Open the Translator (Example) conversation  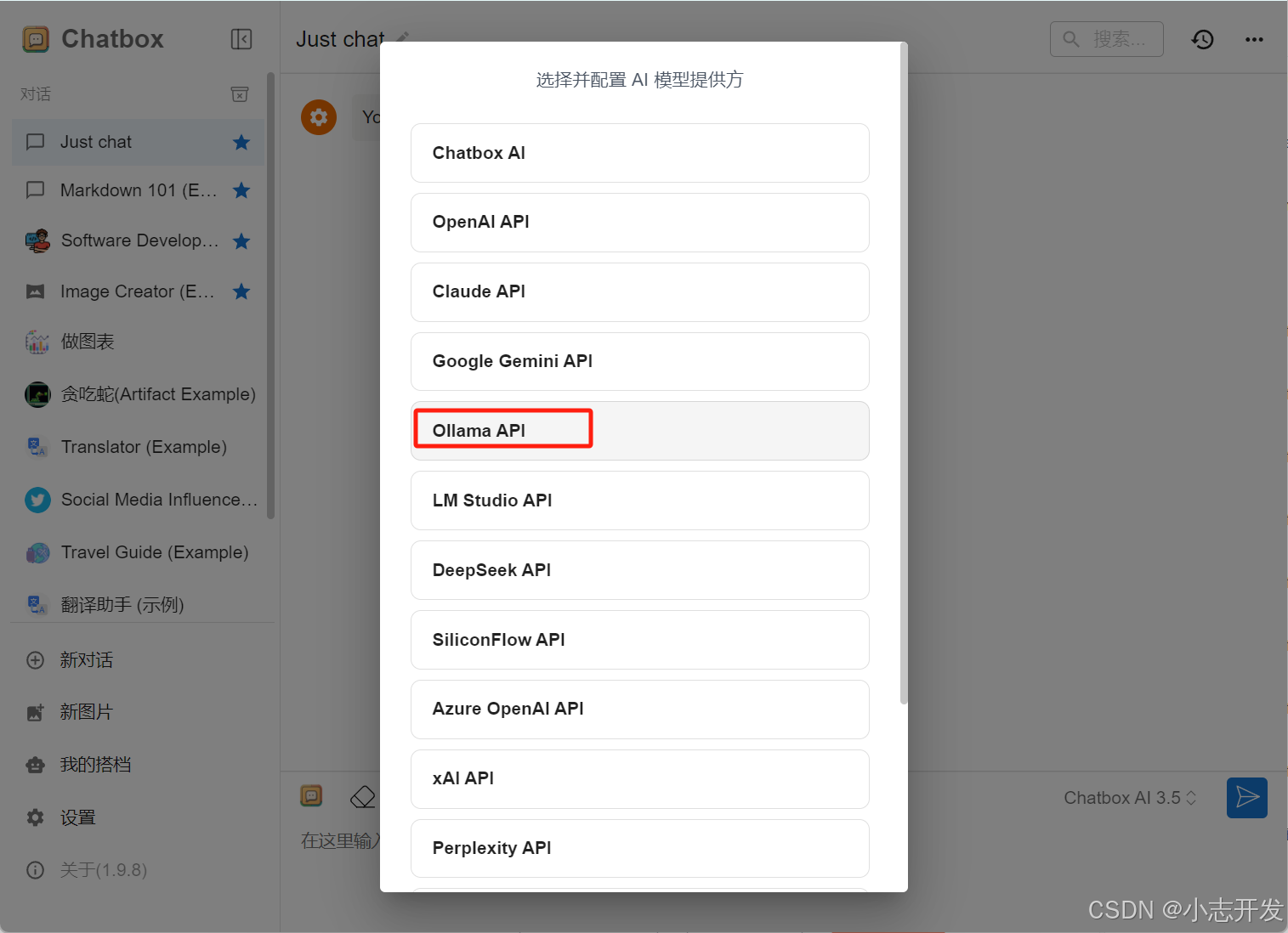pyautogui.click(x=138, y=447)
